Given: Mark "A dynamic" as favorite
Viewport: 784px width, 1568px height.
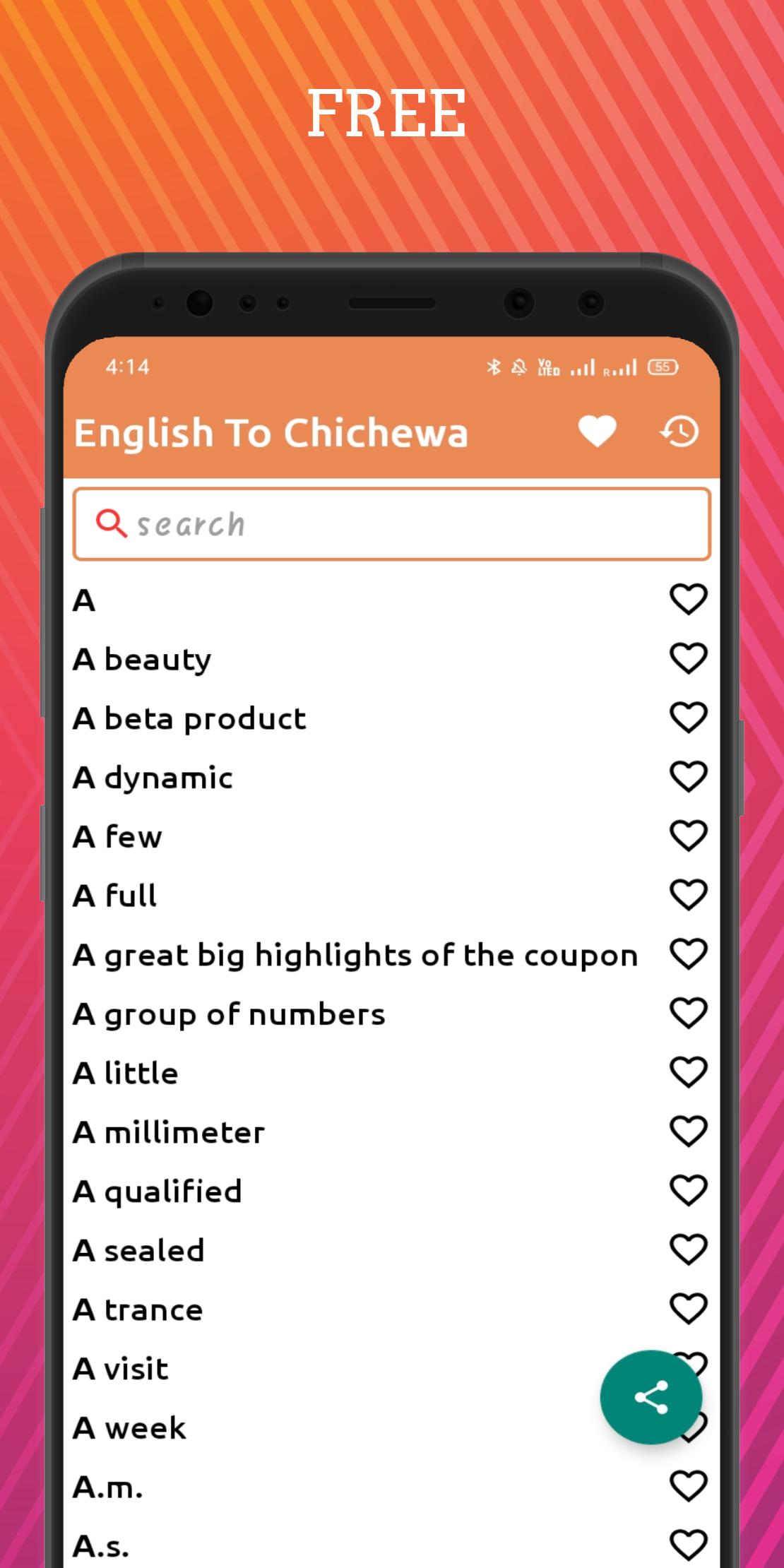Looking at the screenshot, I should [x=688, y=778].
